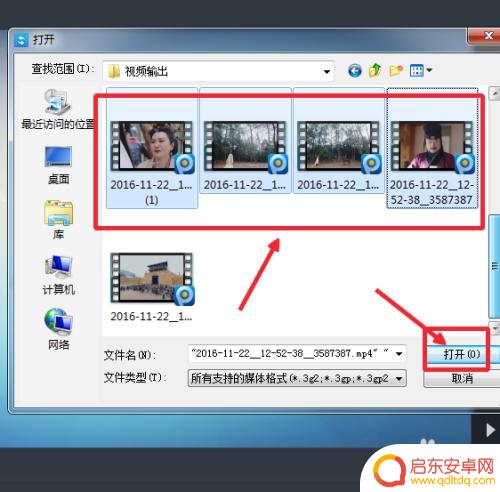Image resolution: width=500 pixels, height=492 pixels.
Task: Expand the 查找范围 folder dropdown
Action: point(327,71)
